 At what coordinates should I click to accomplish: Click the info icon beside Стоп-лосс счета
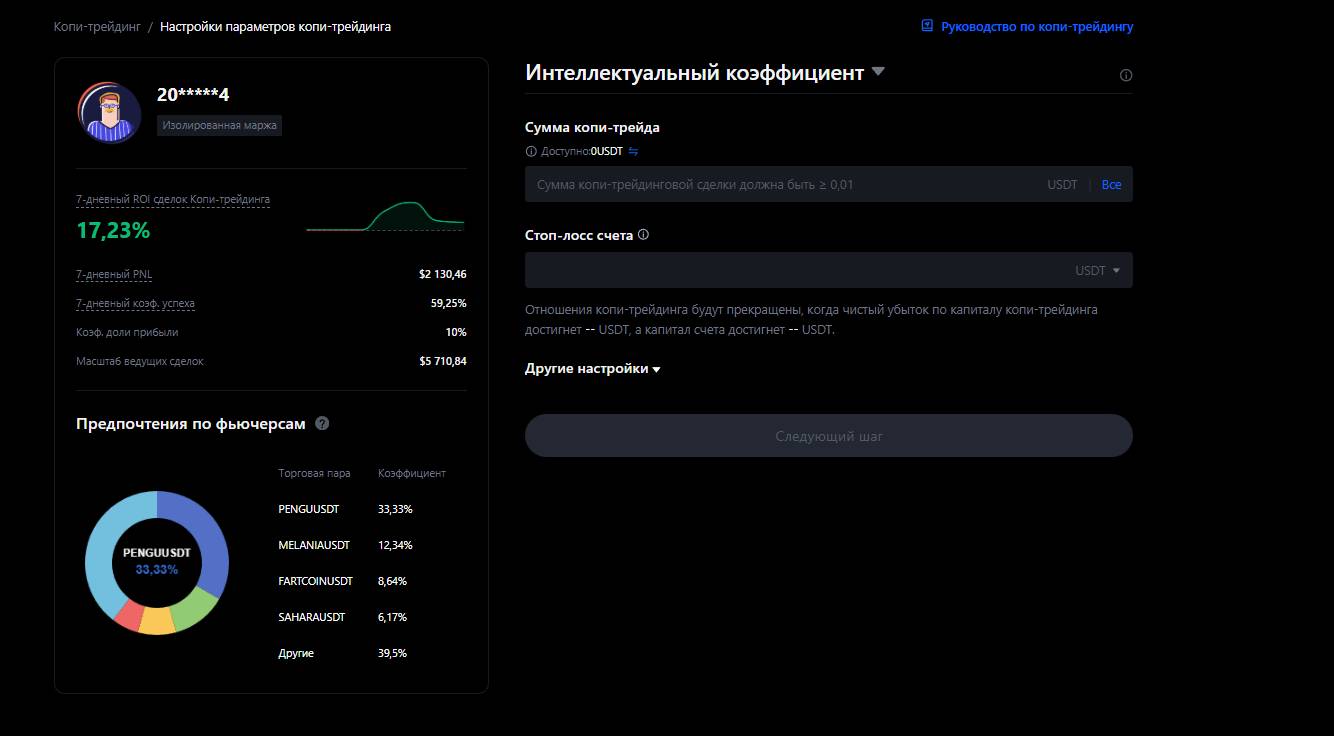pyautogui.click(x=643, y=235)
